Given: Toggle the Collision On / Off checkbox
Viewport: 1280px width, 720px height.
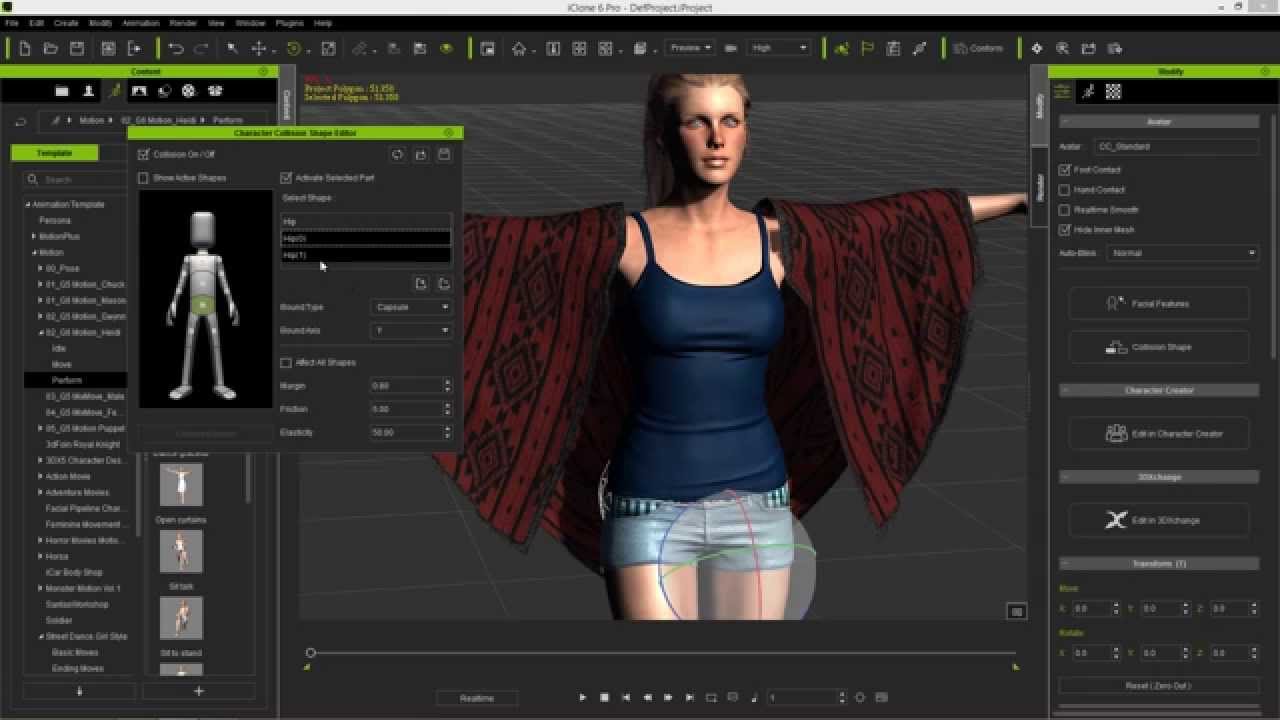Looking at the screenshot, I should [143, 155].
